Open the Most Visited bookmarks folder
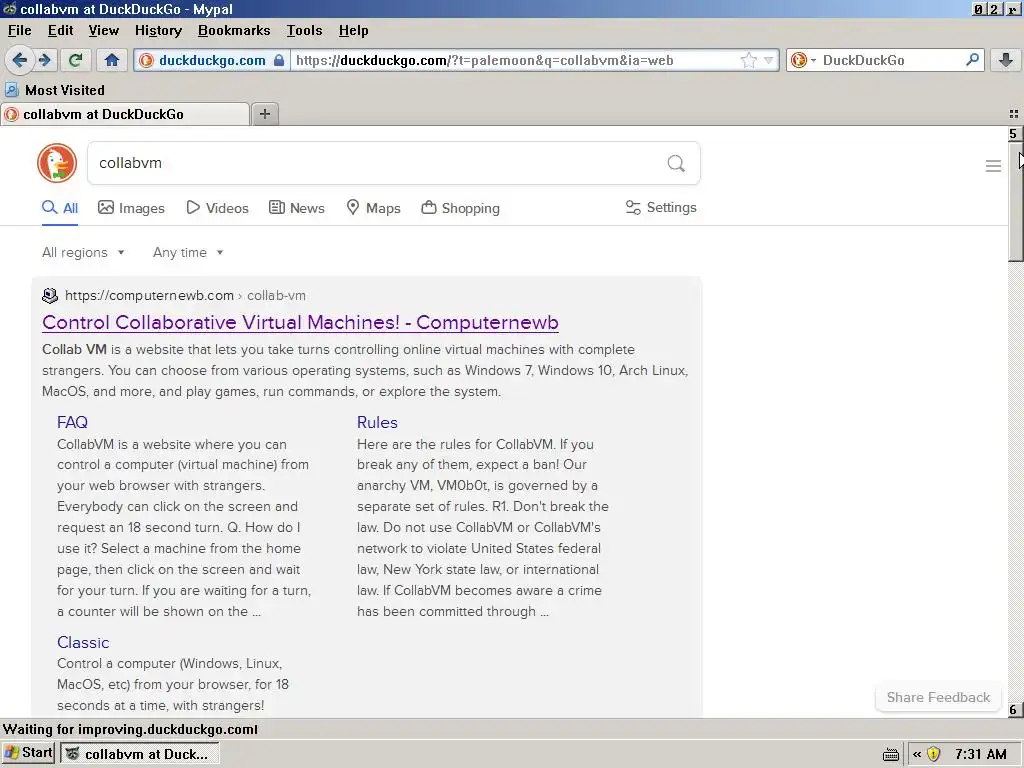 tap(55, 90)
